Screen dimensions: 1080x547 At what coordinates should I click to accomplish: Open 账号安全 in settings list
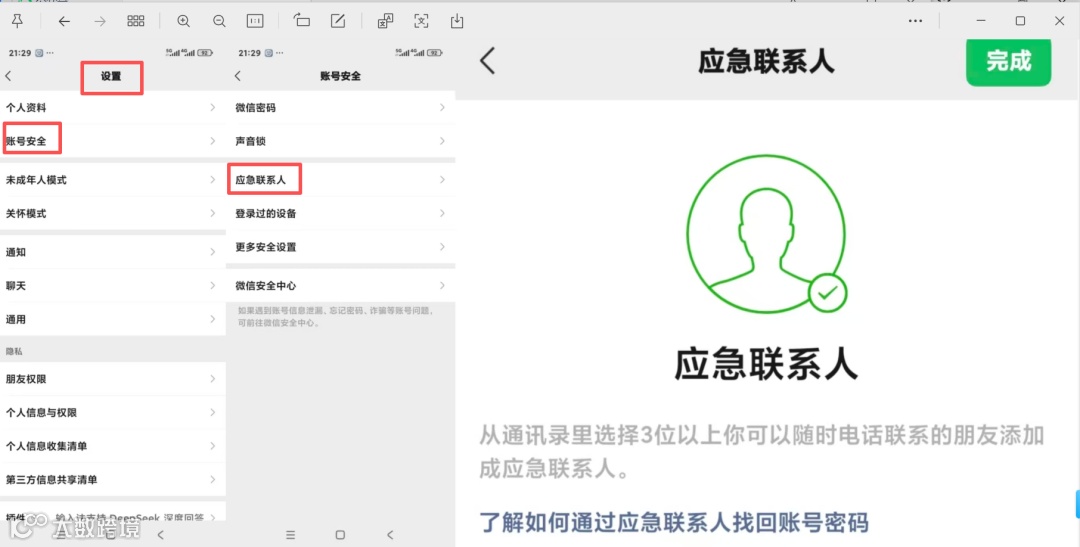[x=113, y=141]
